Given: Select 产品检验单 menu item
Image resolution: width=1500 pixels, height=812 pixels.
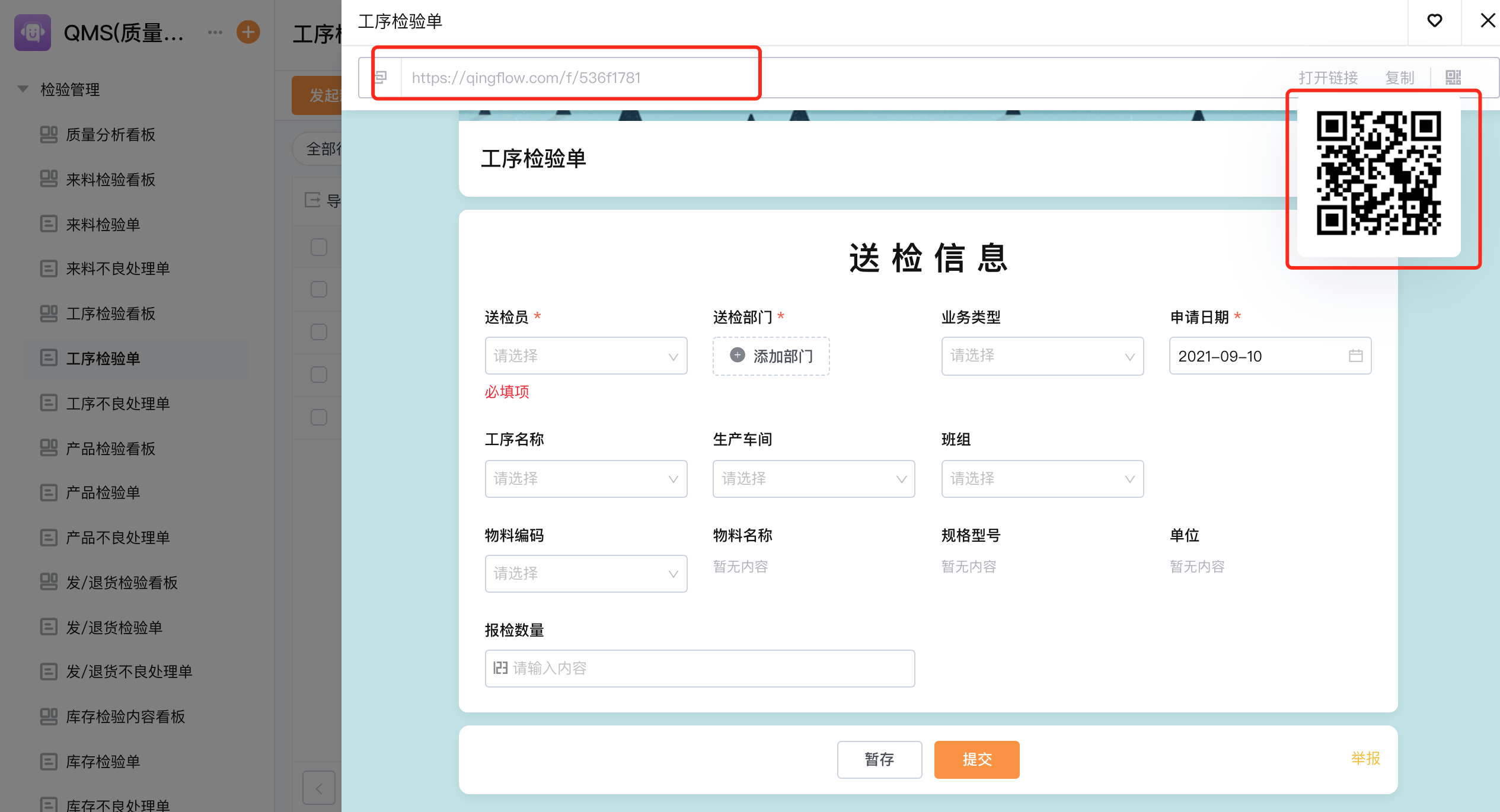Looking at the screenshot, I should point(103,493).
